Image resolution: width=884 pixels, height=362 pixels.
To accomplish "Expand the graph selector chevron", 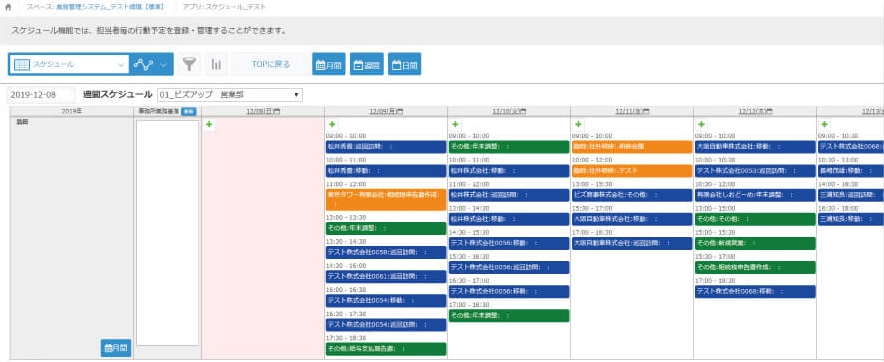I will (163, 65).
